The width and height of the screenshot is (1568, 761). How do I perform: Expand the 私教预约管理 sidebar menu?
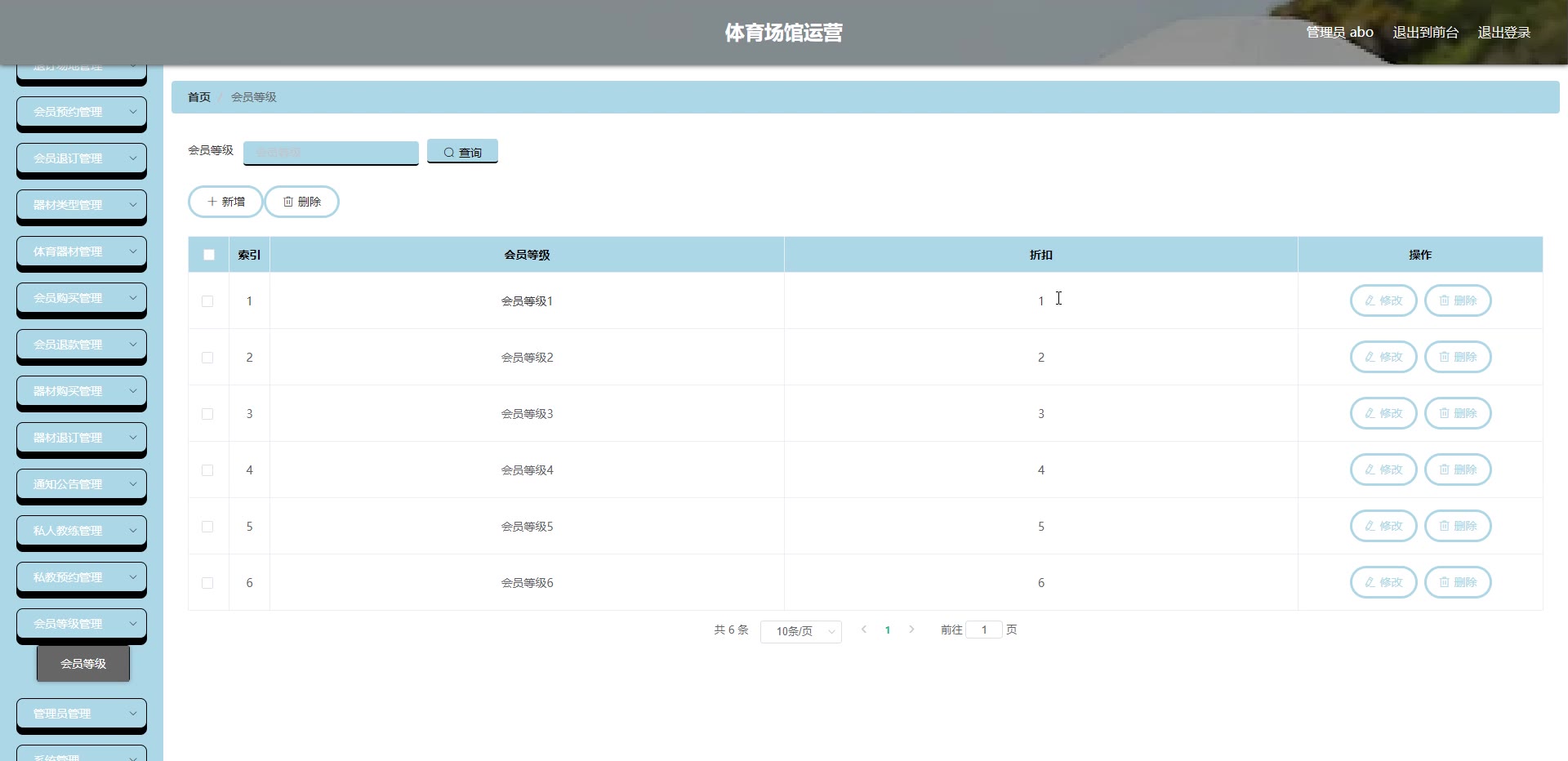82,578
